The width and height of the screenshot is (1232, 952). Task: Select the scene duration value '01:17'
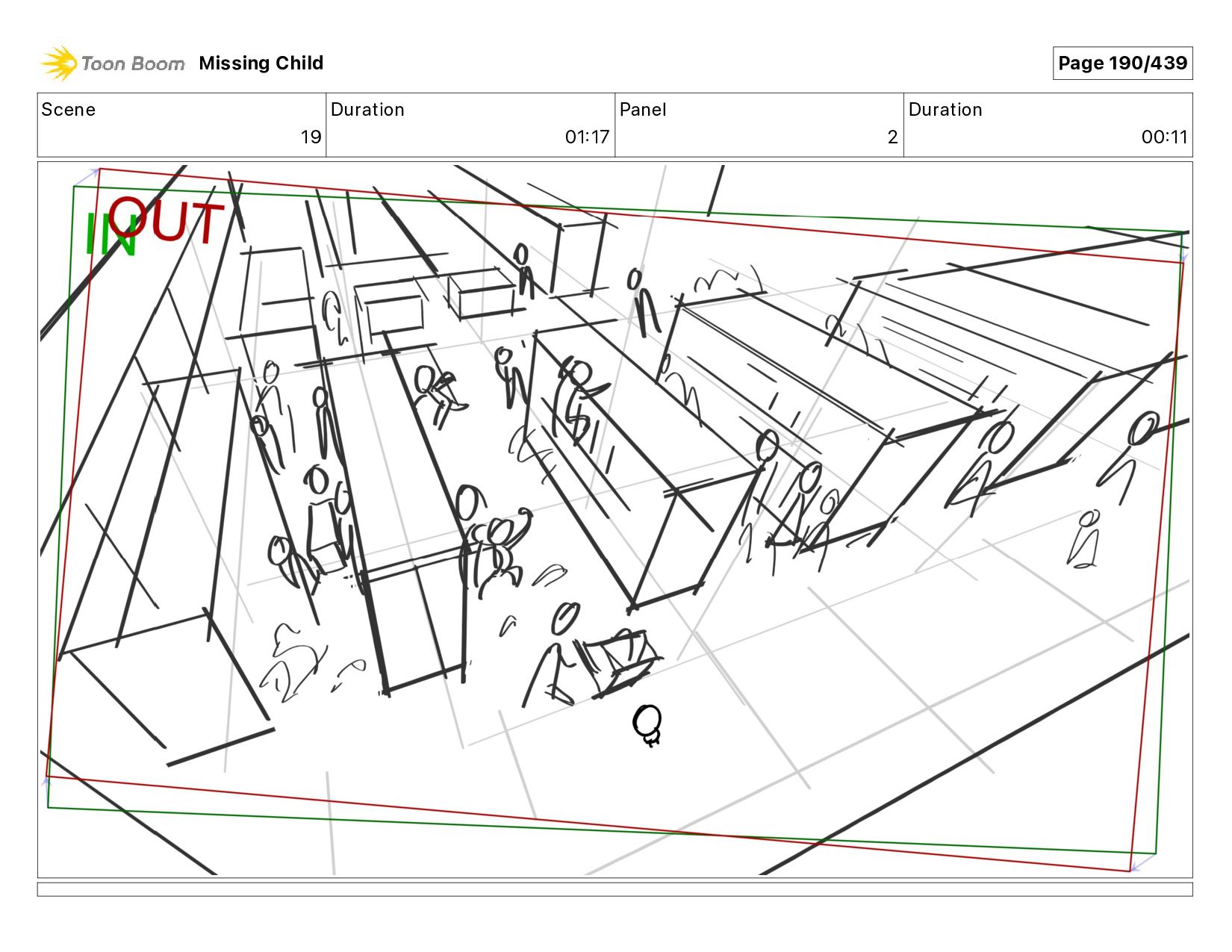(587, 137)
